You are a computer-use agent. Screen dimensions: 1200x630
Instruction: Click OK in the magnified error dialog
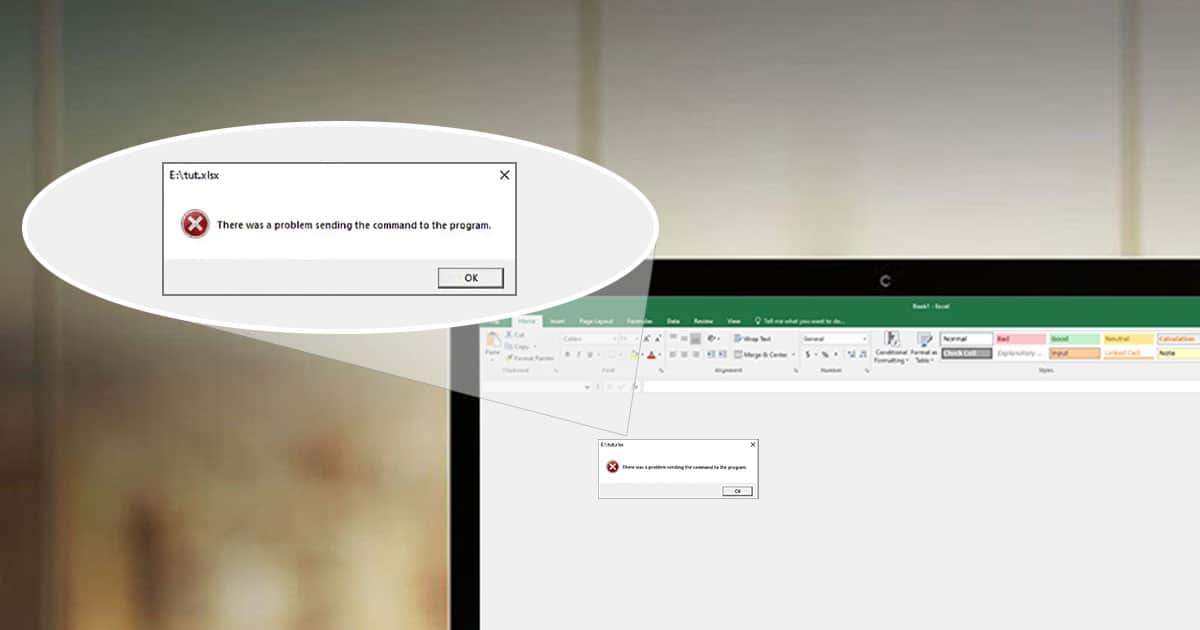click(471, 278)
